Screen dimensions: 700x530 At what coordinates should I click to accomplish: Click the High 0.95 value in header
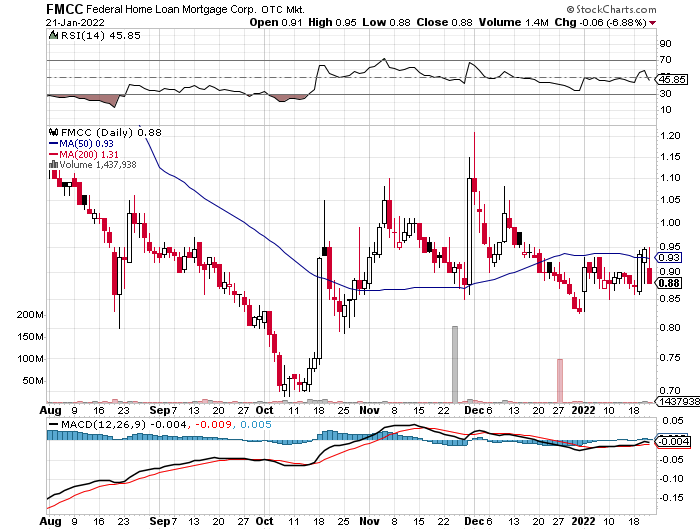tap(332, 22)
